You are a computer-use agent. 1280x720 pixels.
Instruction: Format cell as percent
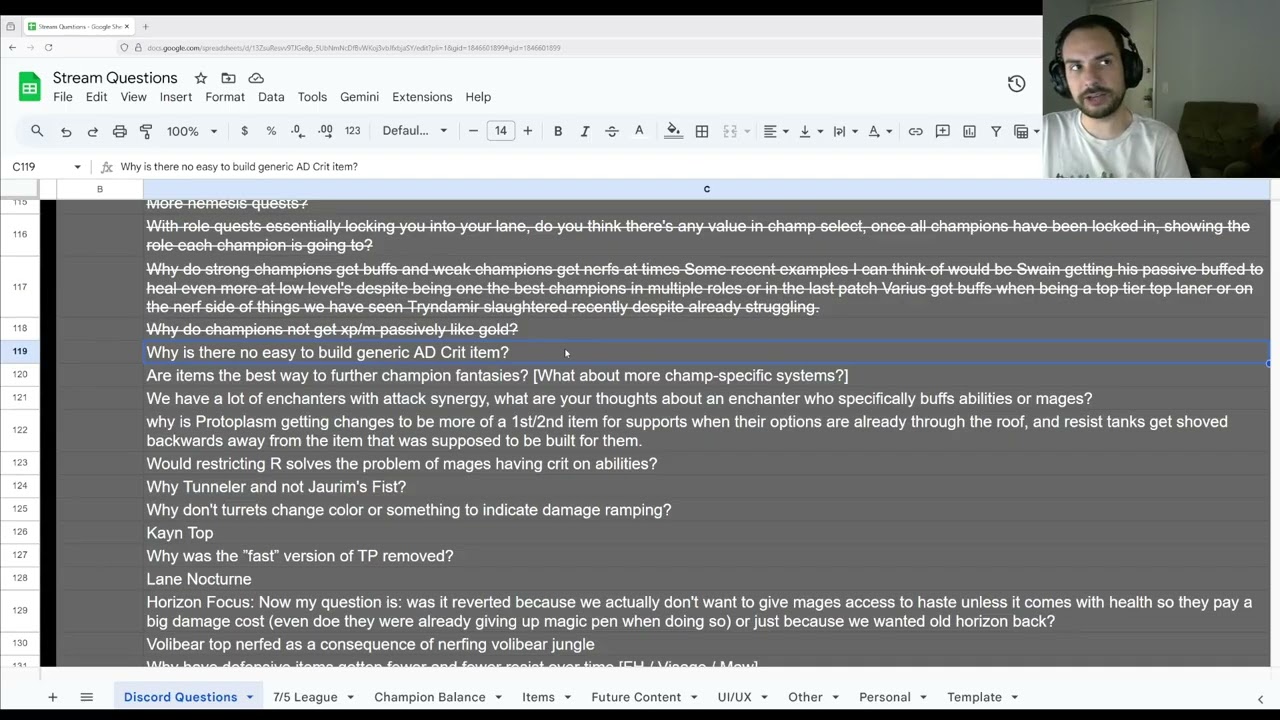click(x=271, y=131)
